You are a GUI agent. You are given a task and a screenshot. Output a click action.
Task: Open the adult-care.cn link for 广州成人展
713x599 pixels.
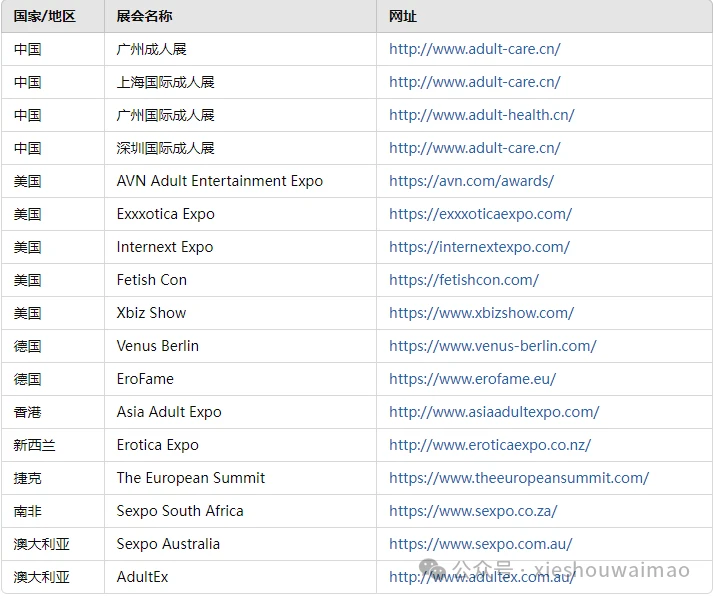[475, 49]
